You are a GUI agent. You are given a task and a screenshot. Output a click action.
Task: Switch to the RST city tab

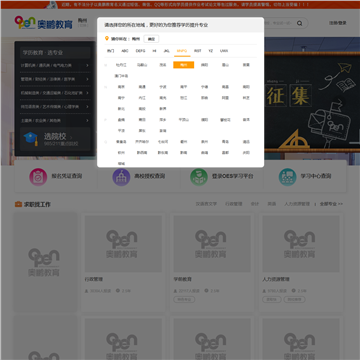coord(198,51)
